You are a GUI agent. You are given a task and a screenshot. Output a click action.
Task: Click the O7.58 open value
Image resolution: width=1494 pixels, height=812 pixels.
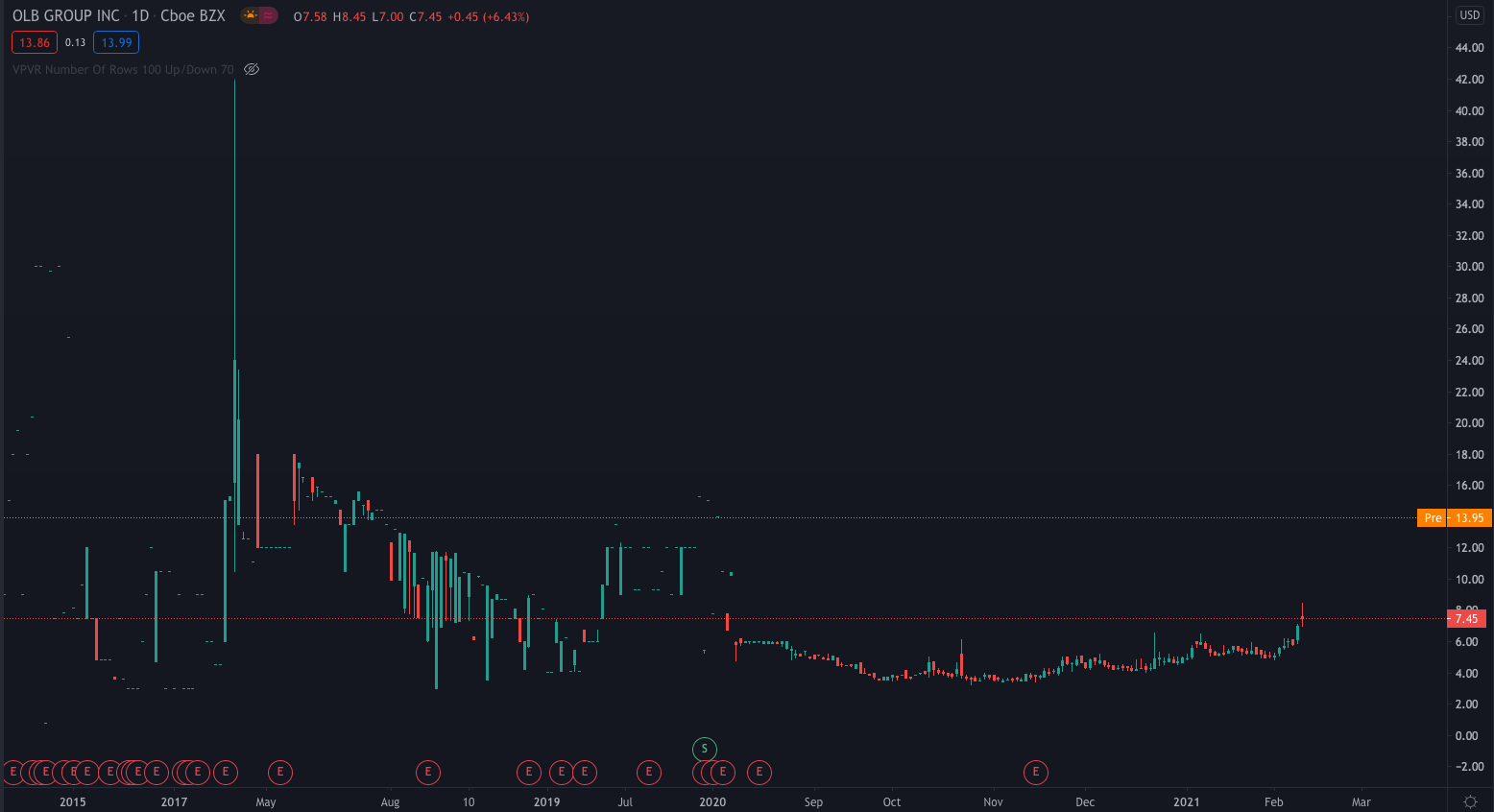(310, 17)
